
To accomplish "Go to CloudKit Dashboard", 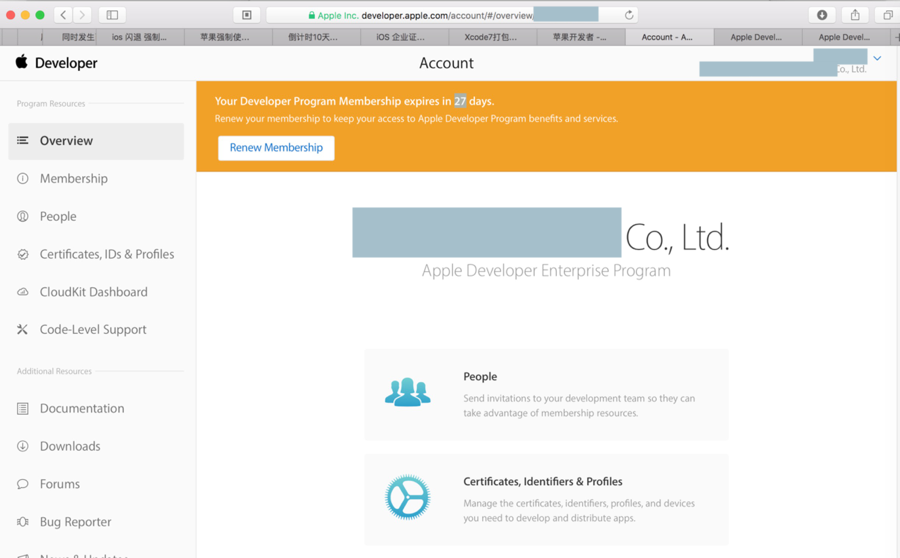I will 94,292.
